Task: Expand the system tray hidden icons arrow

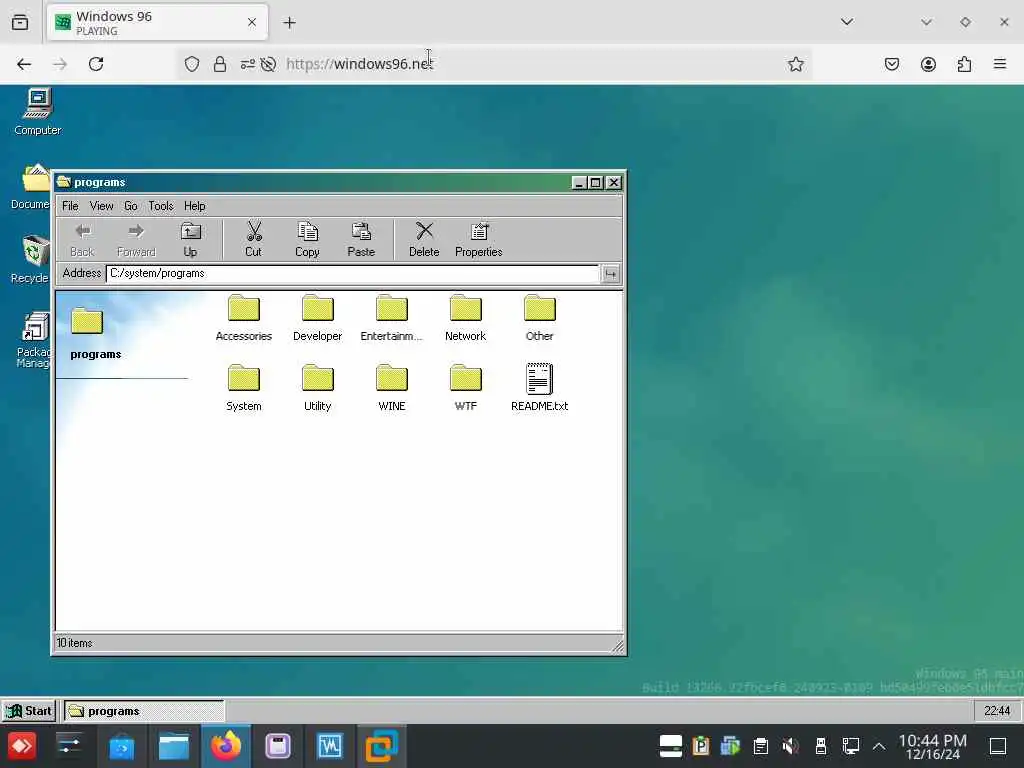Action: 879,746
